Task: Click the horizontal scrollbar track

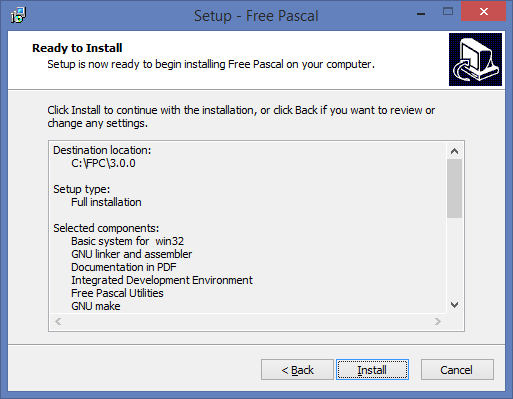Action: tap(248, 321)
